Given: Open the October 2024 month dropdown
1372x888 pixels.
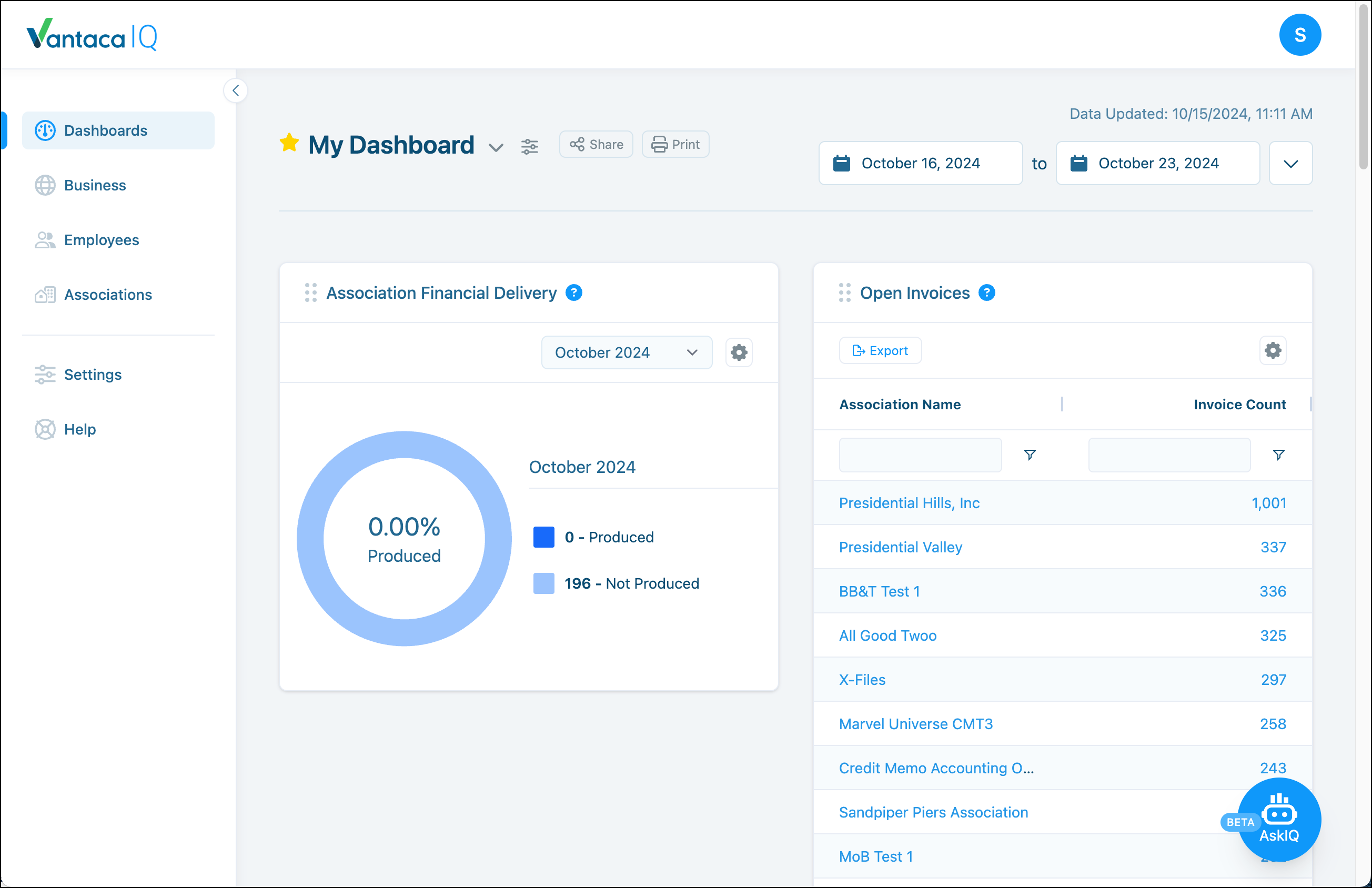Looking at the screenshot, I should click(626, 352).
